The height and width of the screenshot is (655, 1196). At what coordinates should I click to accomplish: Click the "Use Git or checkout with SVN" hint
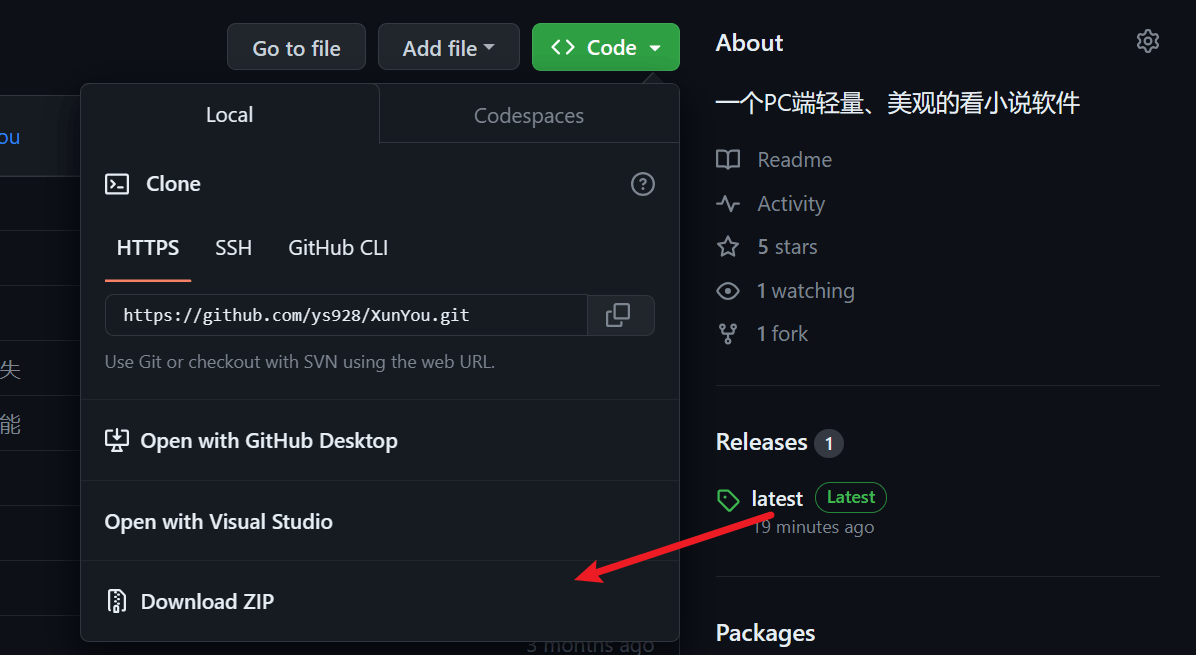(x=300, y=361)
